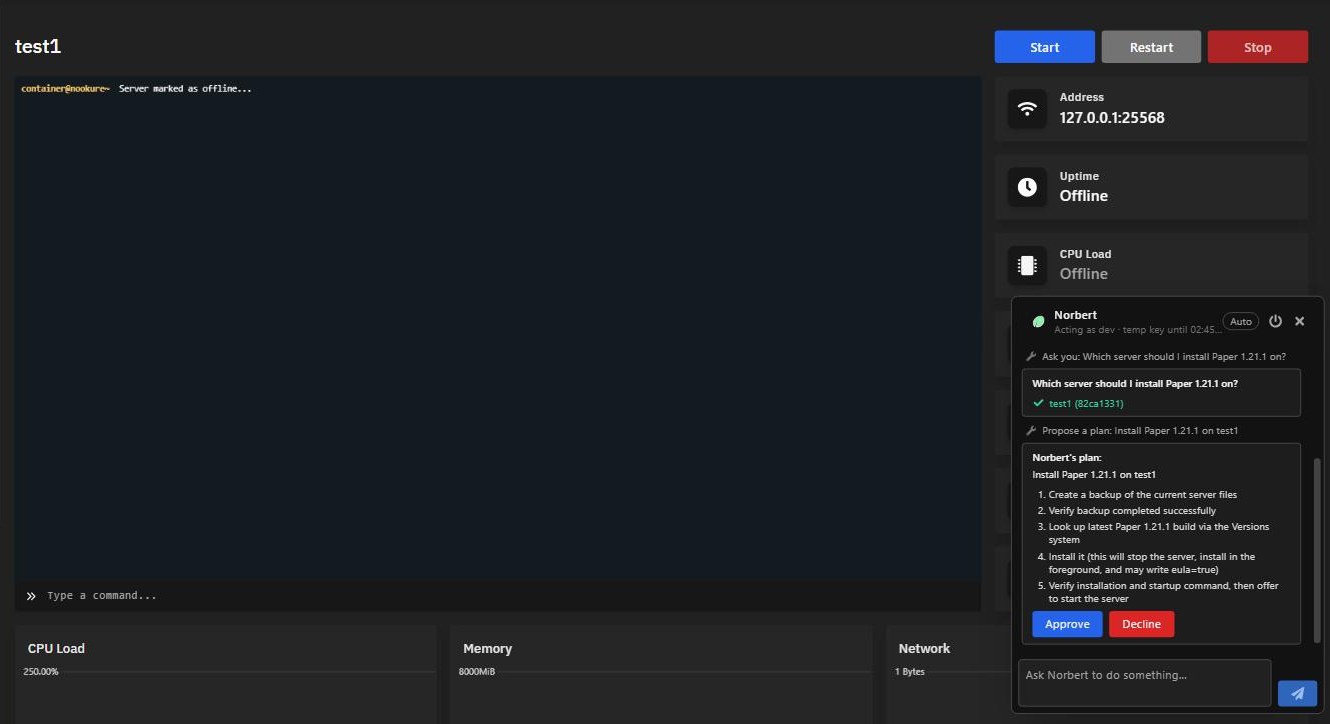Screen dimensions: 1330x724
Task: Click the Offline value under Uptime
Action: pyautogui.click(x=1084, y=196)
